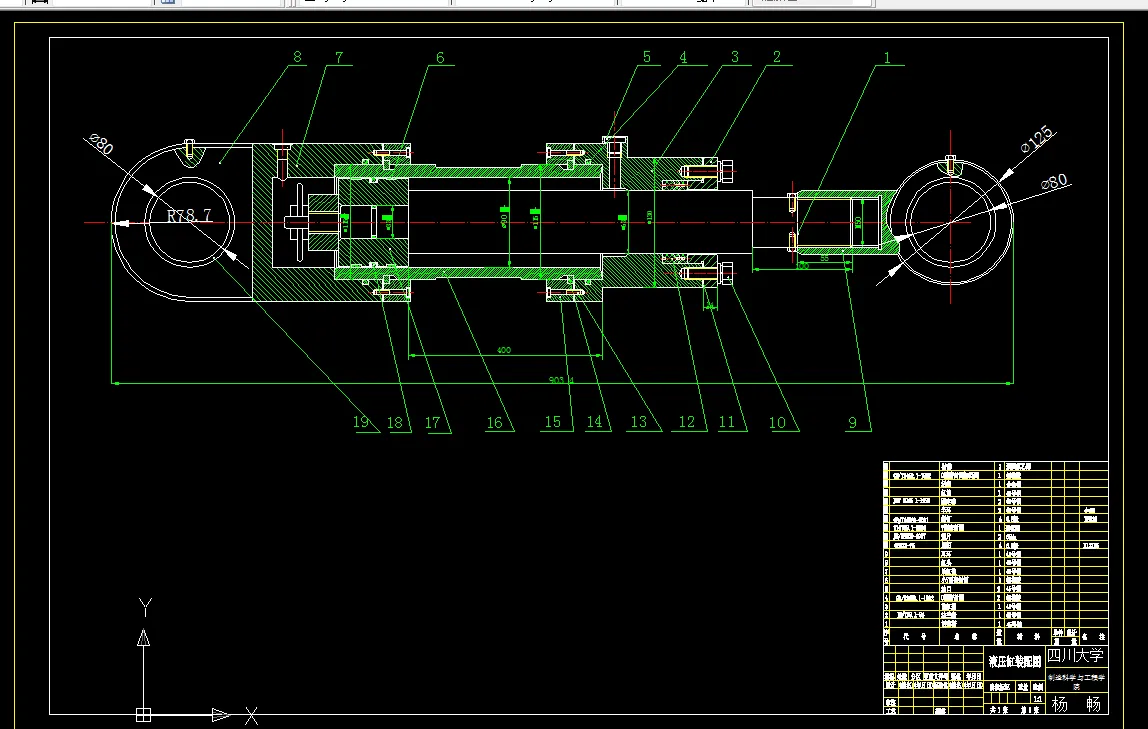
Task: Pick part balloon number 11
Action: [726, 422]
